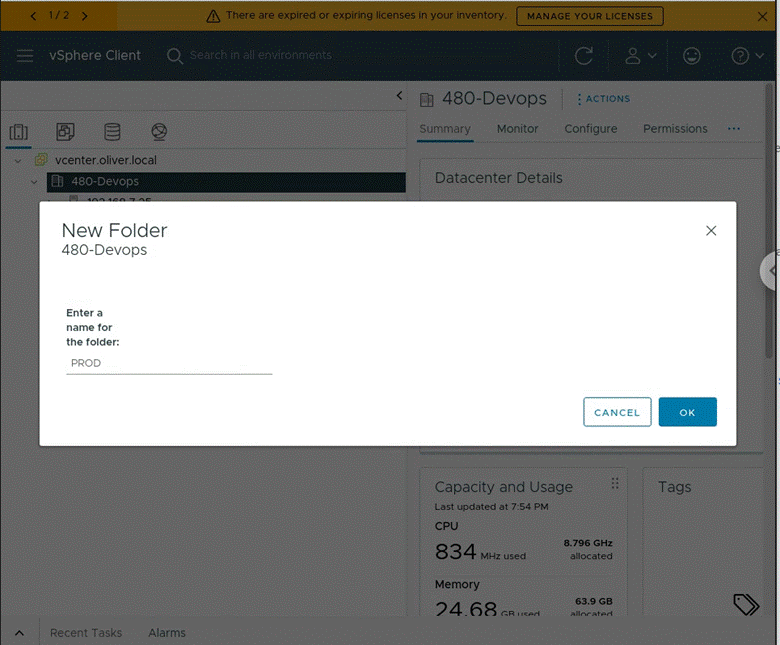Collapse 480-Devops datacenter node
The image size is (780, 645).
(34, 182)
